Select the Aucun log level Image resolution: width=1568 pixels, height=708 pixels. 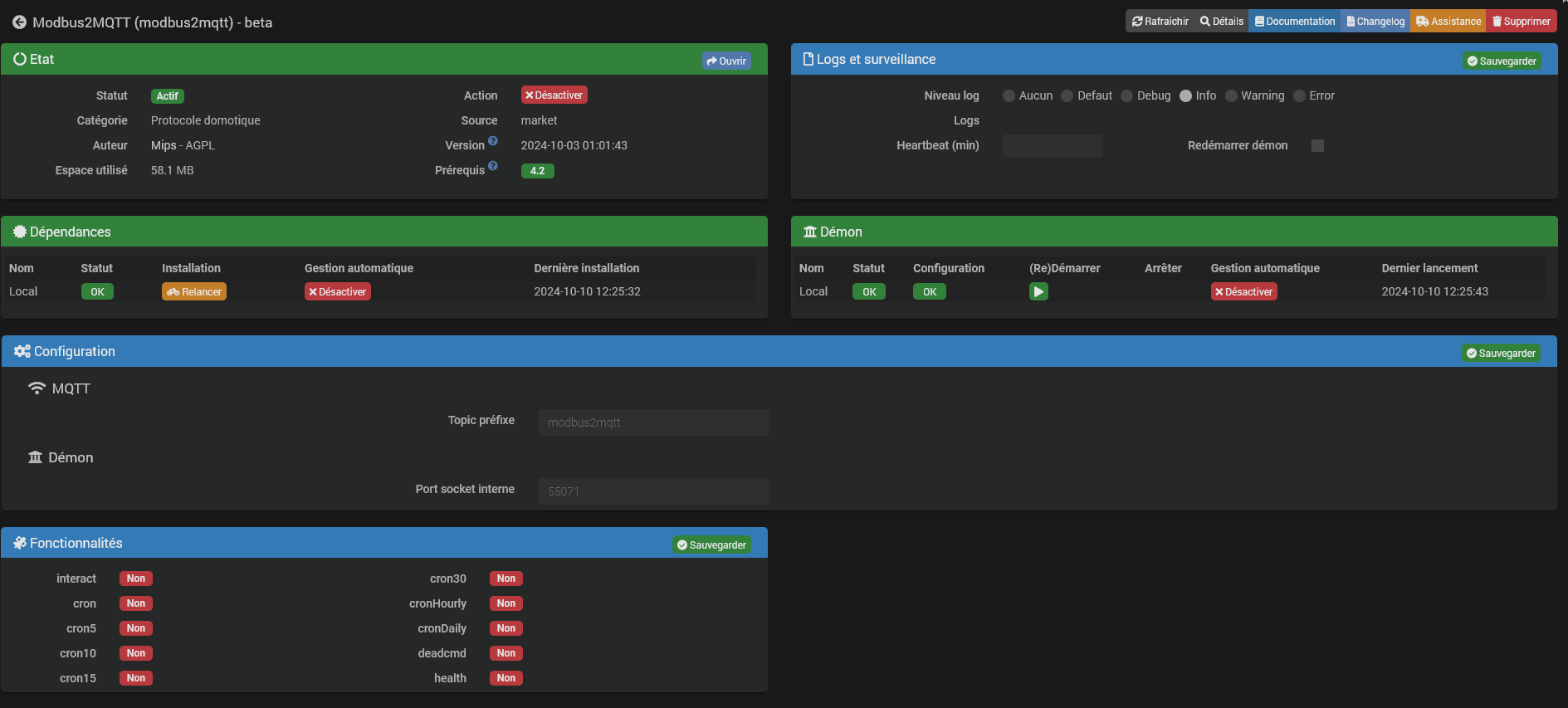[x=1009, y=96]
